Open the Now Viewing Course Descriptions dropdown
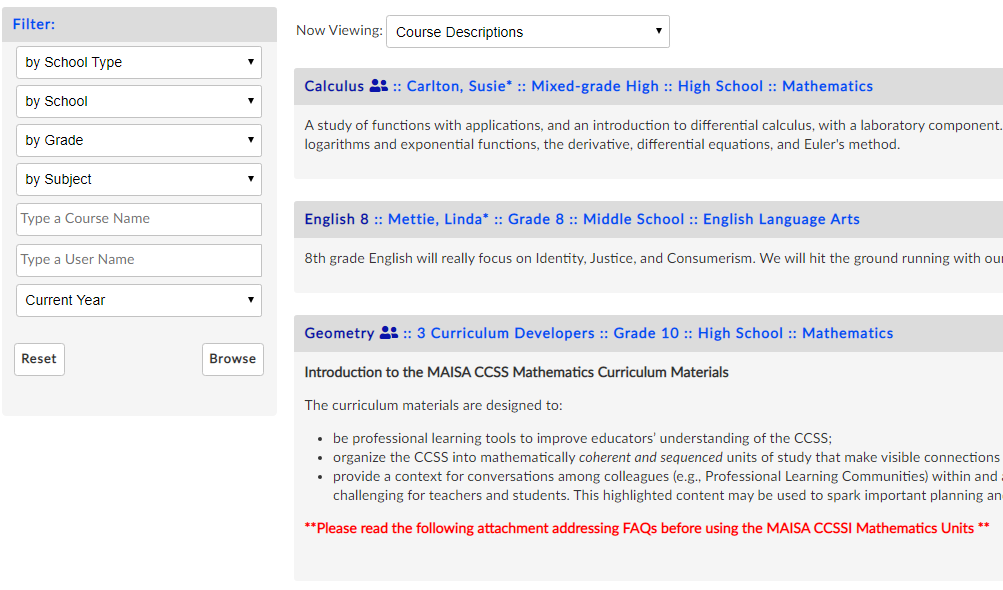Screen dimensions: 1003x590 527,32
